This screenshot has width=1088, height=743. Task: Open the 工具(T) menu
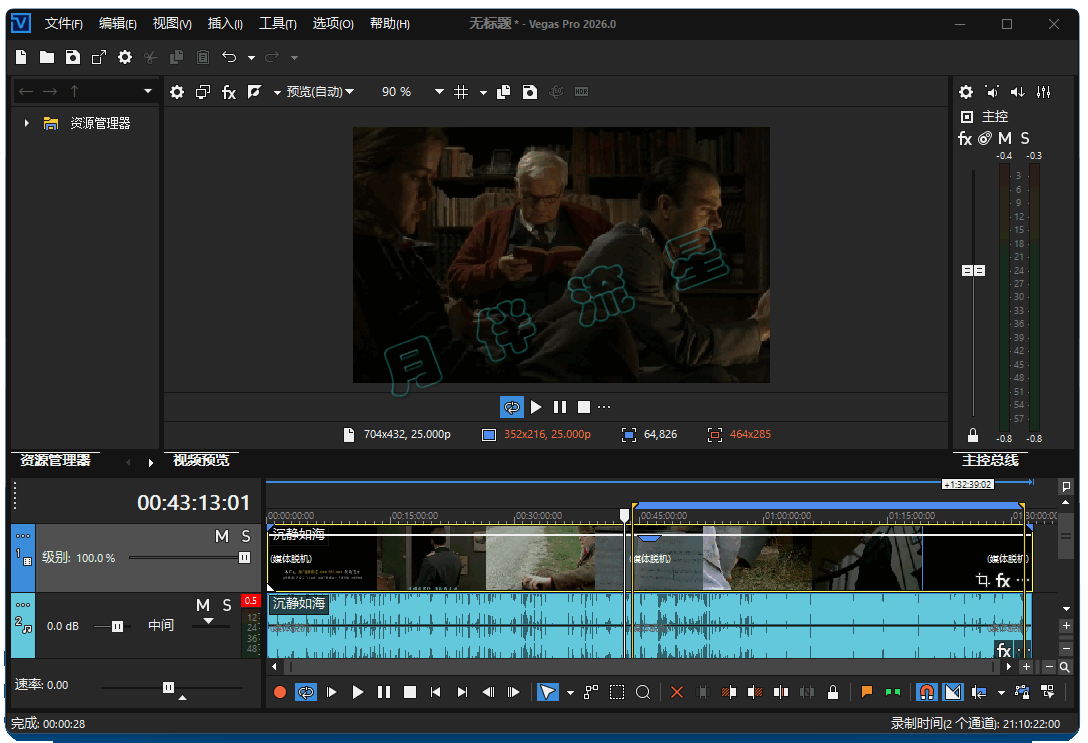coord(278,24)
